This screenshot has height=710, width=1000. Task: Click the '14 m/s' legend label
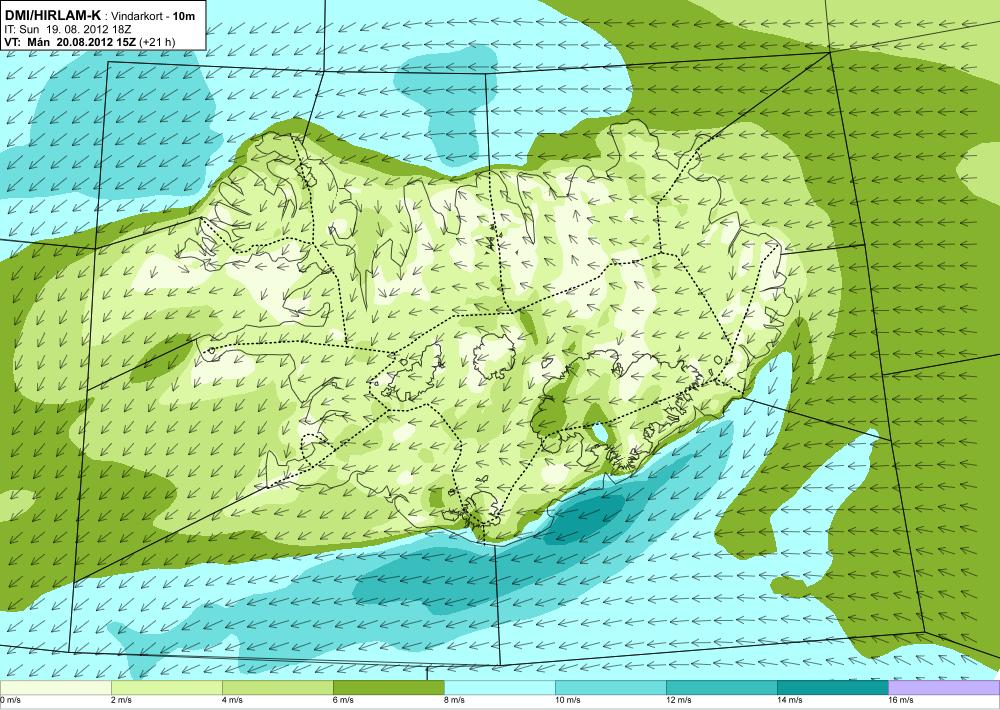[789, 700]
